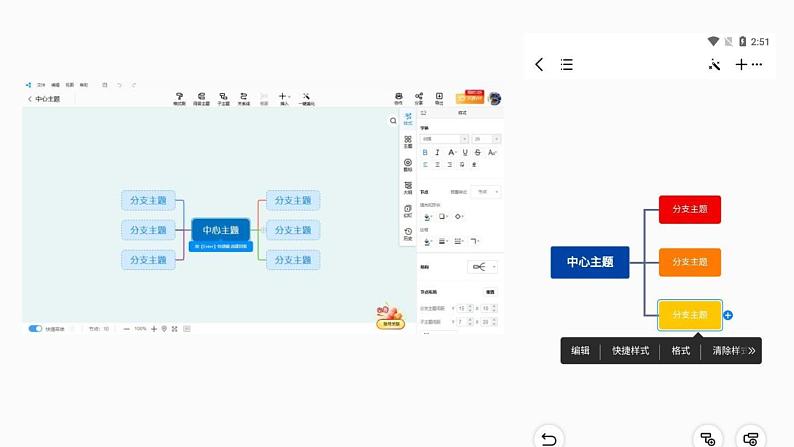
Task: Click the first subtopic spacing number field
Action: tap(465, 322)
